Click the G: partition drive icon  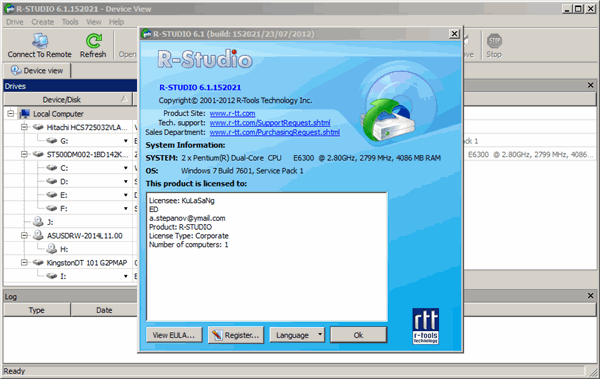tap(52, 141)
